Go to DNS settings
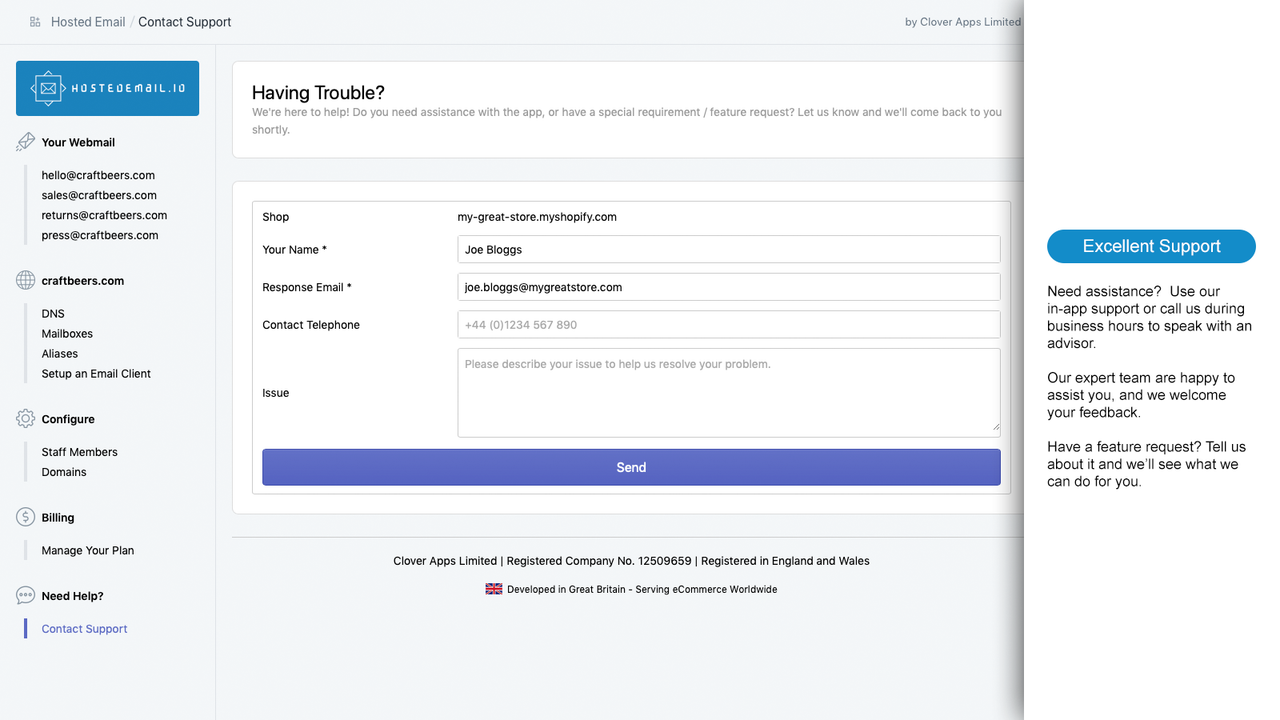1280x720 pixels. tap(53, 314)
